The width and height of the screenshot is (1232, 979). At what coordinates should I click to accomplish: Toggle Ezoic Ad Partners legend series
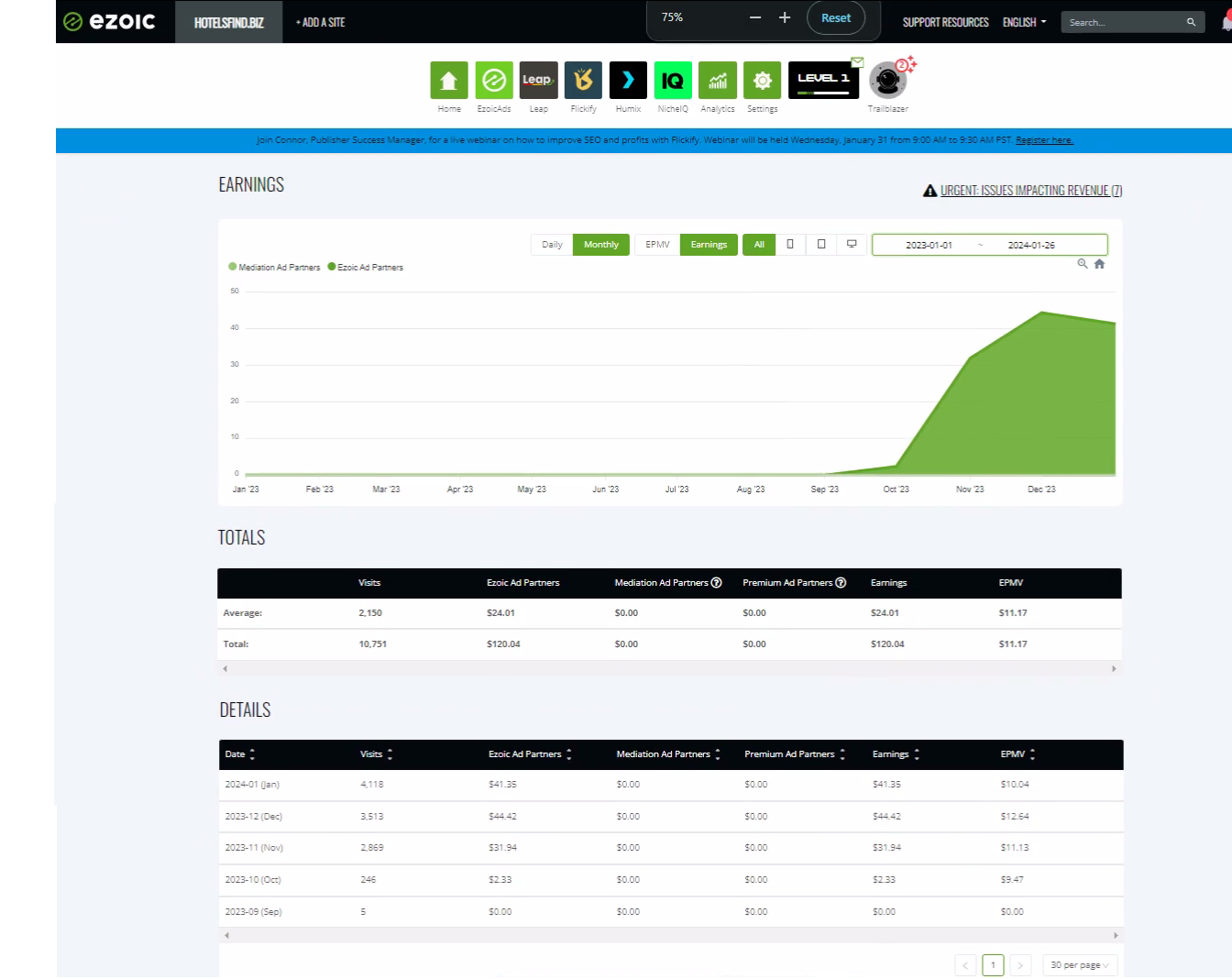pos(365,268)
